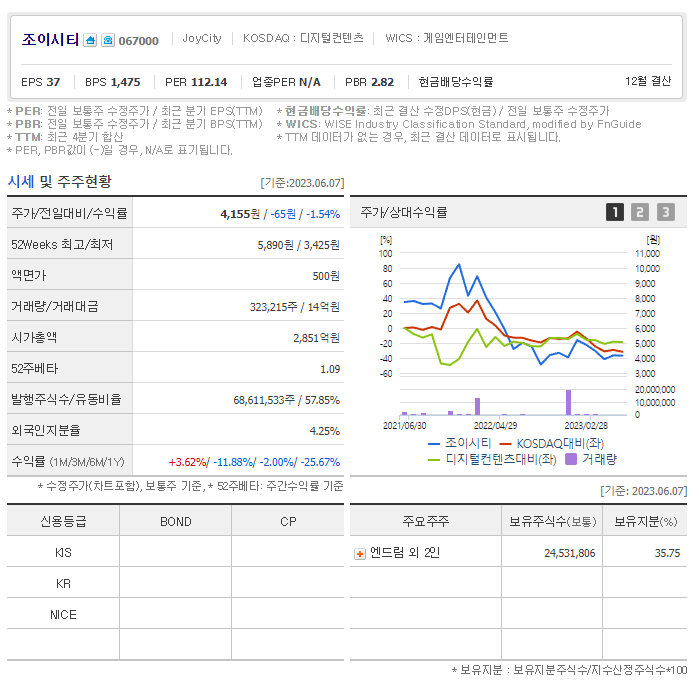Click the CP column header
Viewport: 699px width, 690px height.
[x=288, y=521]
